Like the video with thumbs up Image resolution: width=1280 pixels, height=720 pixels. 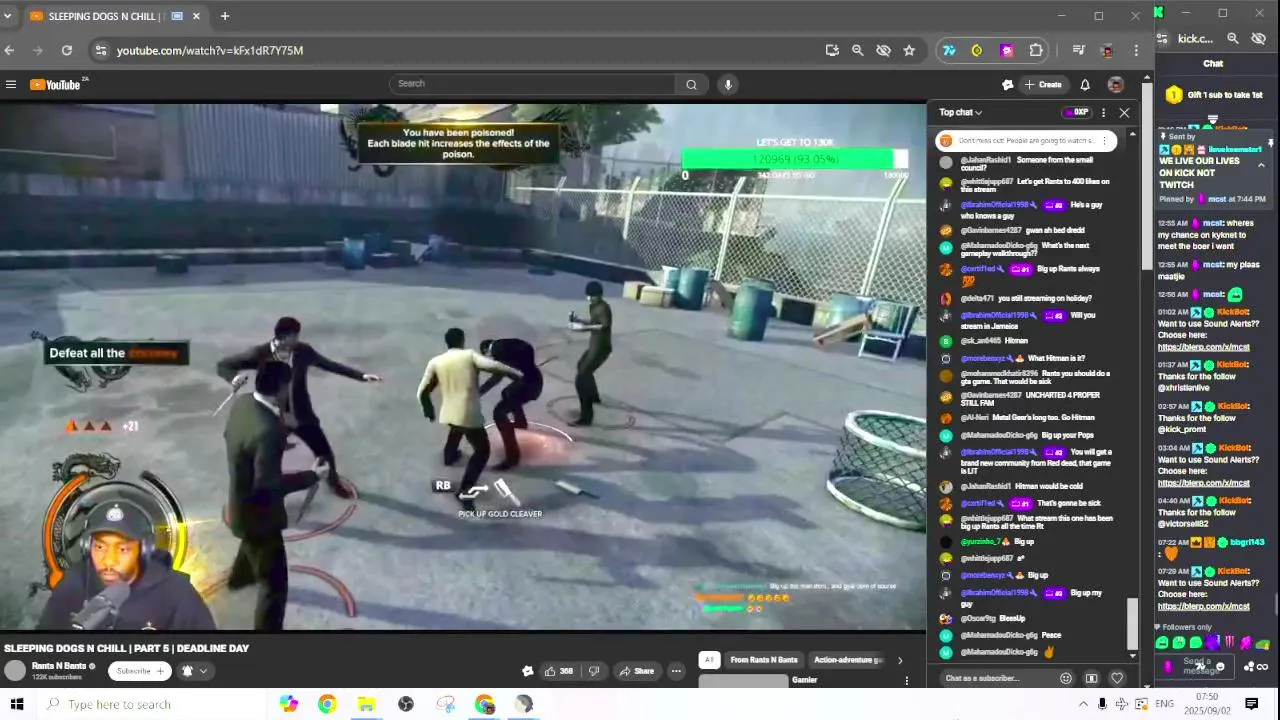(558, 671)
